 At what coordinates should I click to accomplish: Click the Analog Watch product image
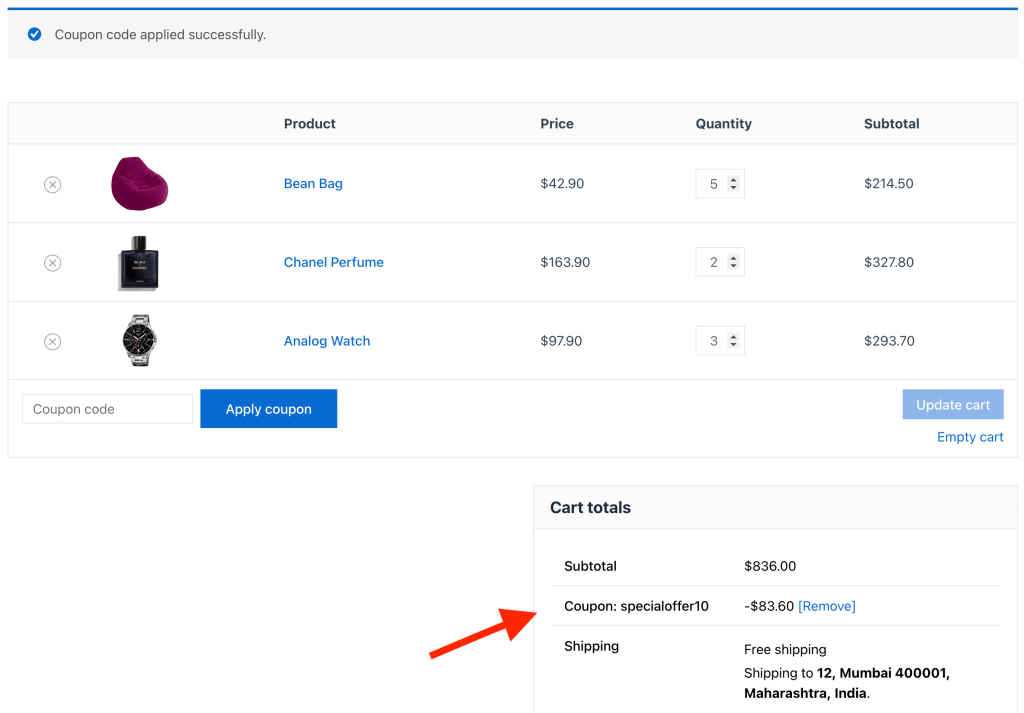(139, 340)
